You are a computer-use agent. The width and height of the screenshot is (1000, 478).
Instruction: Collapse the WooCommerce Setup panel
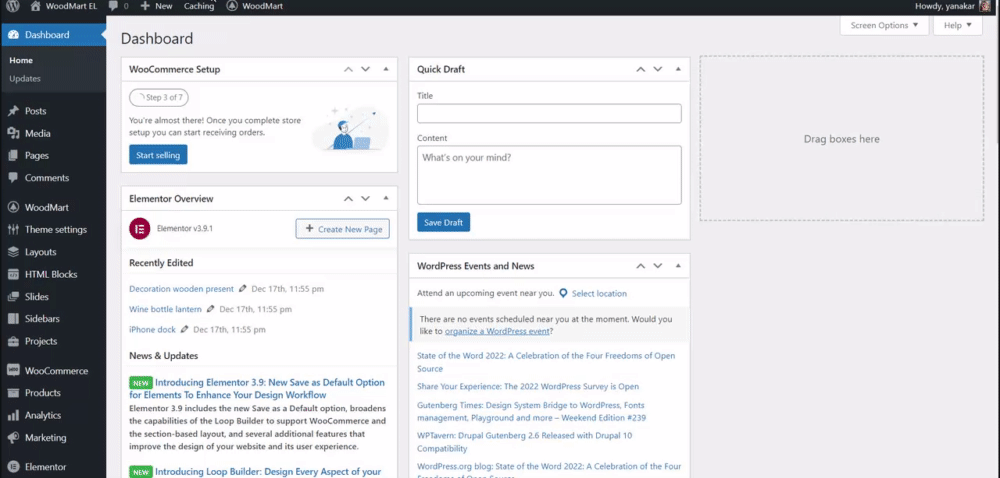[x=386, y=69]
